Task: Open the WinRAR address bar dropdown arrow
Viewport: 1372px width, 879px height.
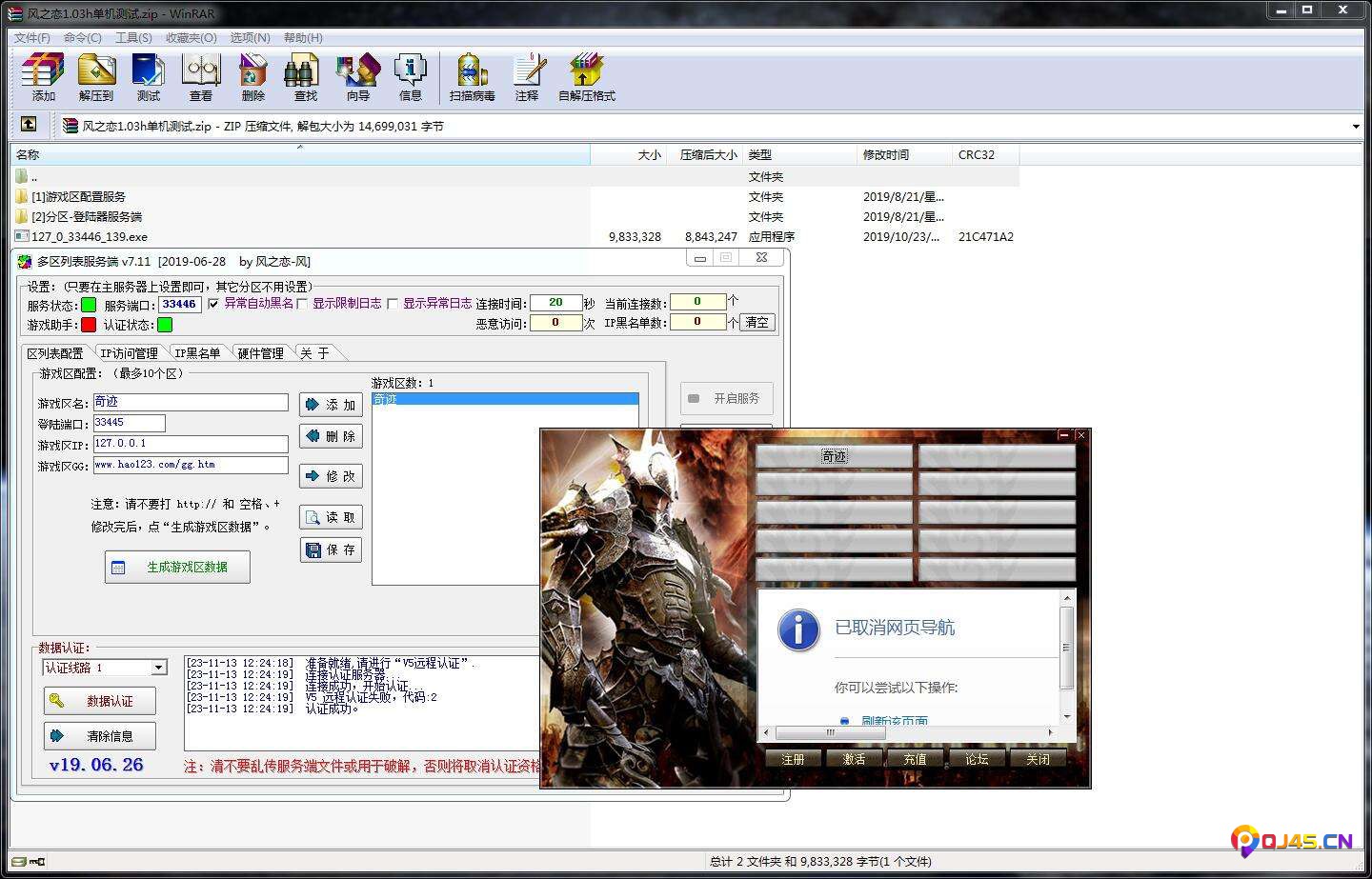Action: tap(1355, 126)
